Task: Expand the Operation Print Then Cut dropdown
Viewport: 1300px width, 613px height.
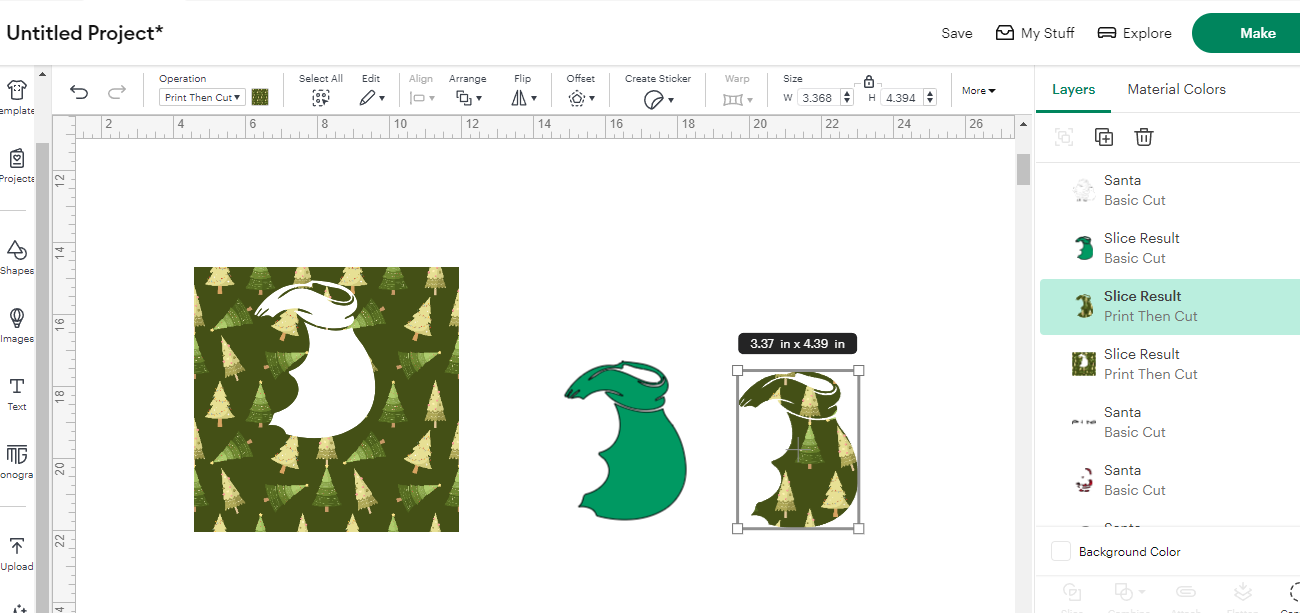Action: coord(202,98)
